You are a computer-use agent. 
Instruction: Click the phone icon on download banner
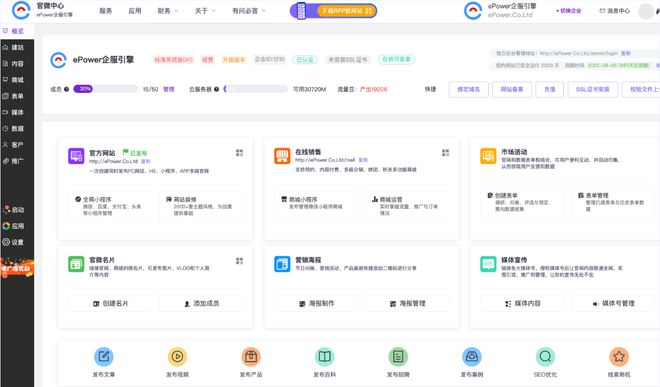coord(301,11)
